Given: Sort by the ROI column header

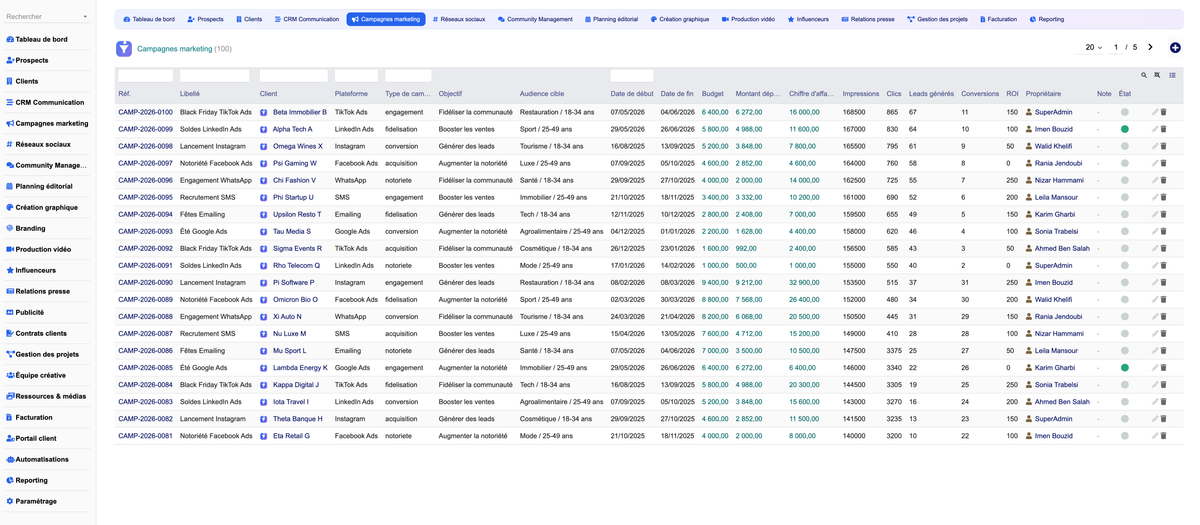Looking at the screenshot, I should [x=1012, y=94].
